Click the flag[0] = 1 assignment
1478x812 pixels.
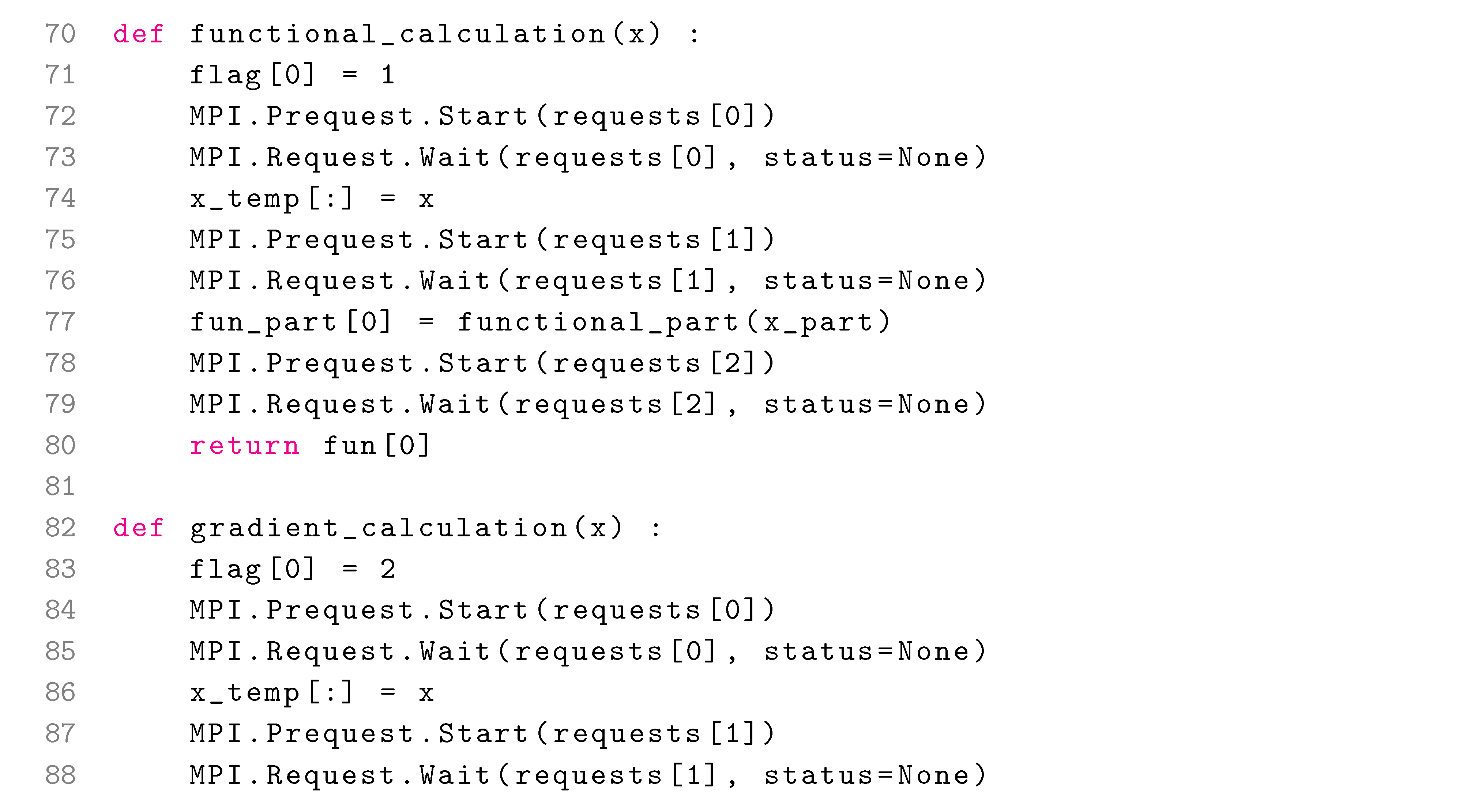click(292, 75)
